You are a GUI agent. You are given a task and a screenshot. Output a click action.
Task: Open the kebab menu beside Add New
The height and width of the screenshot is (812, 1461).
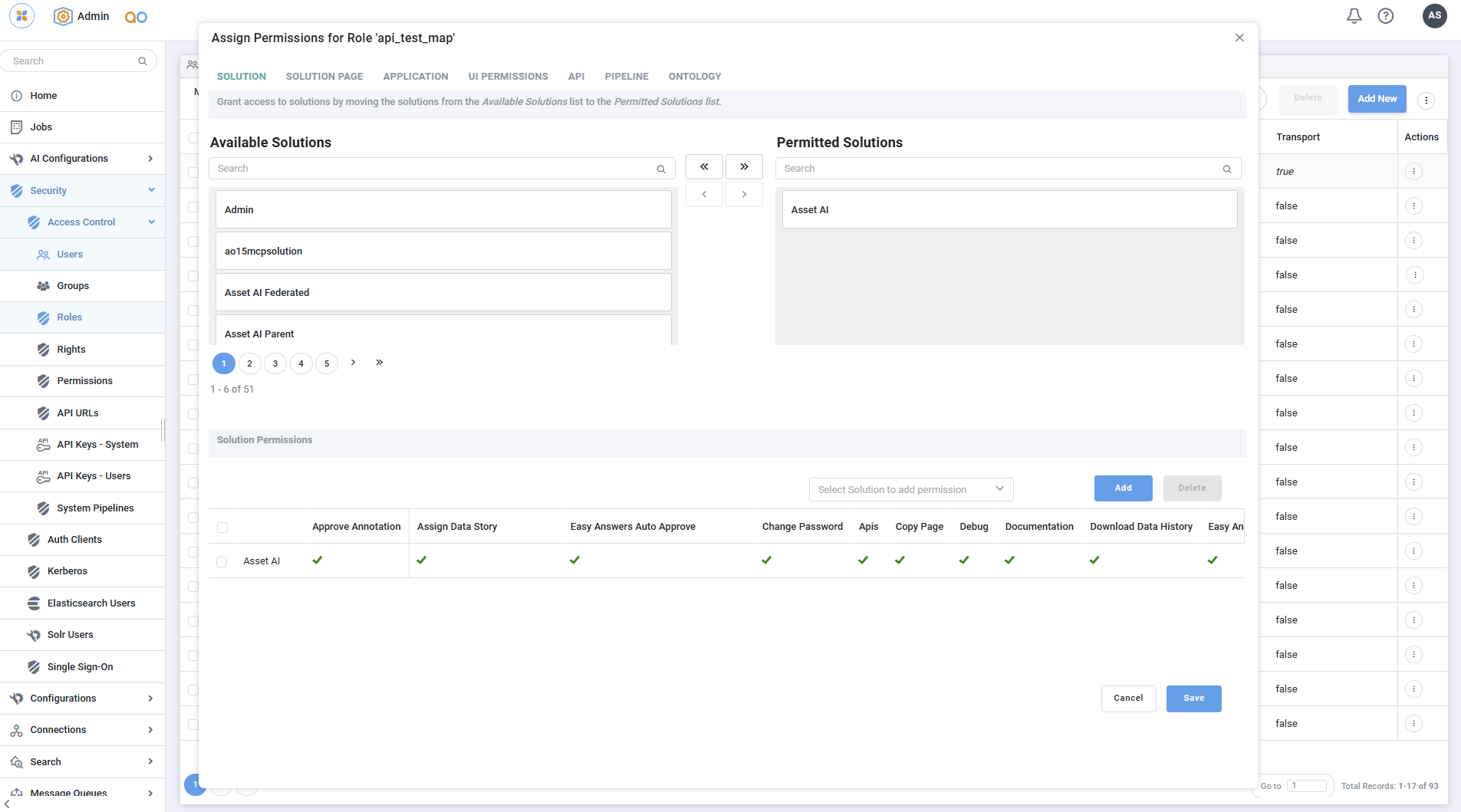1426,100
